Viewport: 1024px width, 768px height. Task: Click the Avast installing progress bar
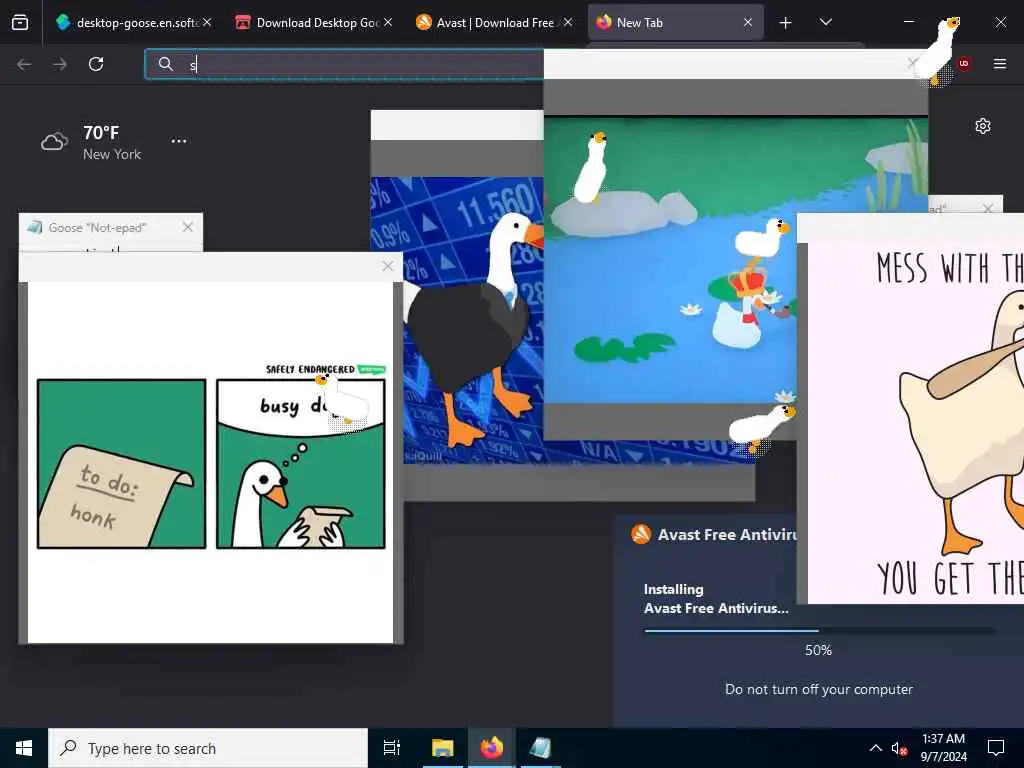coord(820,631)
